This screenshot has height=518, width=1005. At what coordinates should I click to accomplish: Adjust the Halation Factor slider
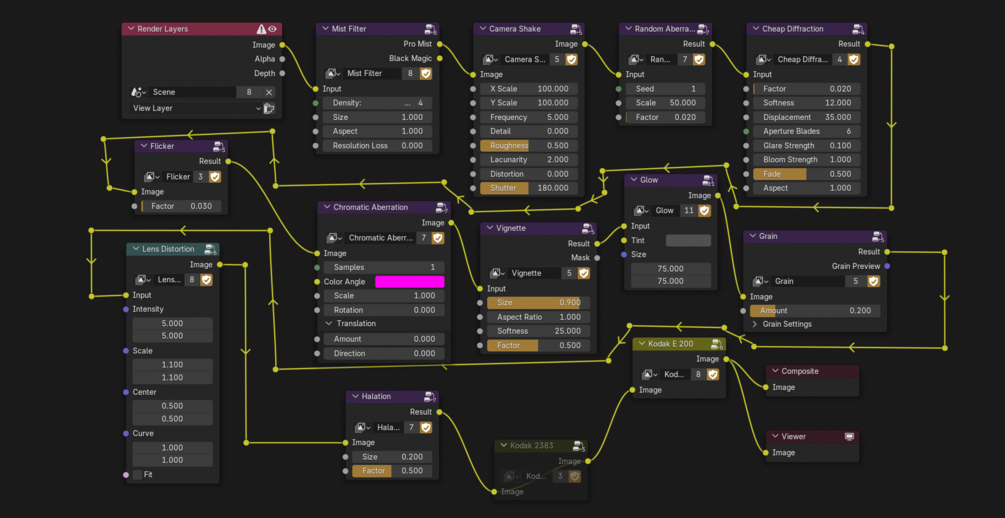[392, 471]
